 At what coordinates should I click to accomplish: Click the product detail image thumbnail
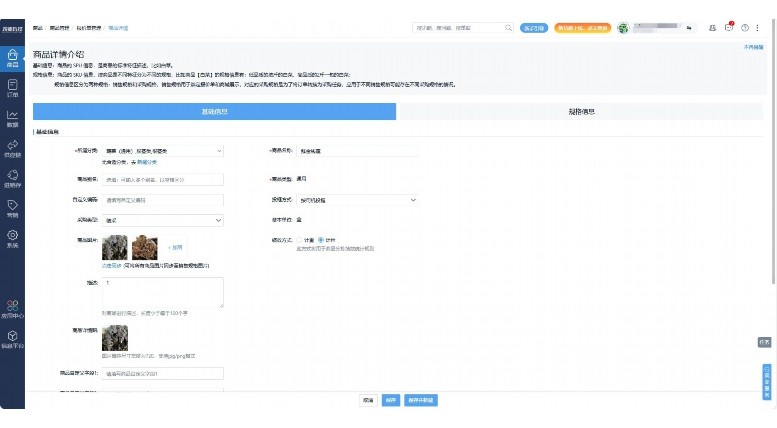[x=115, y=338]
